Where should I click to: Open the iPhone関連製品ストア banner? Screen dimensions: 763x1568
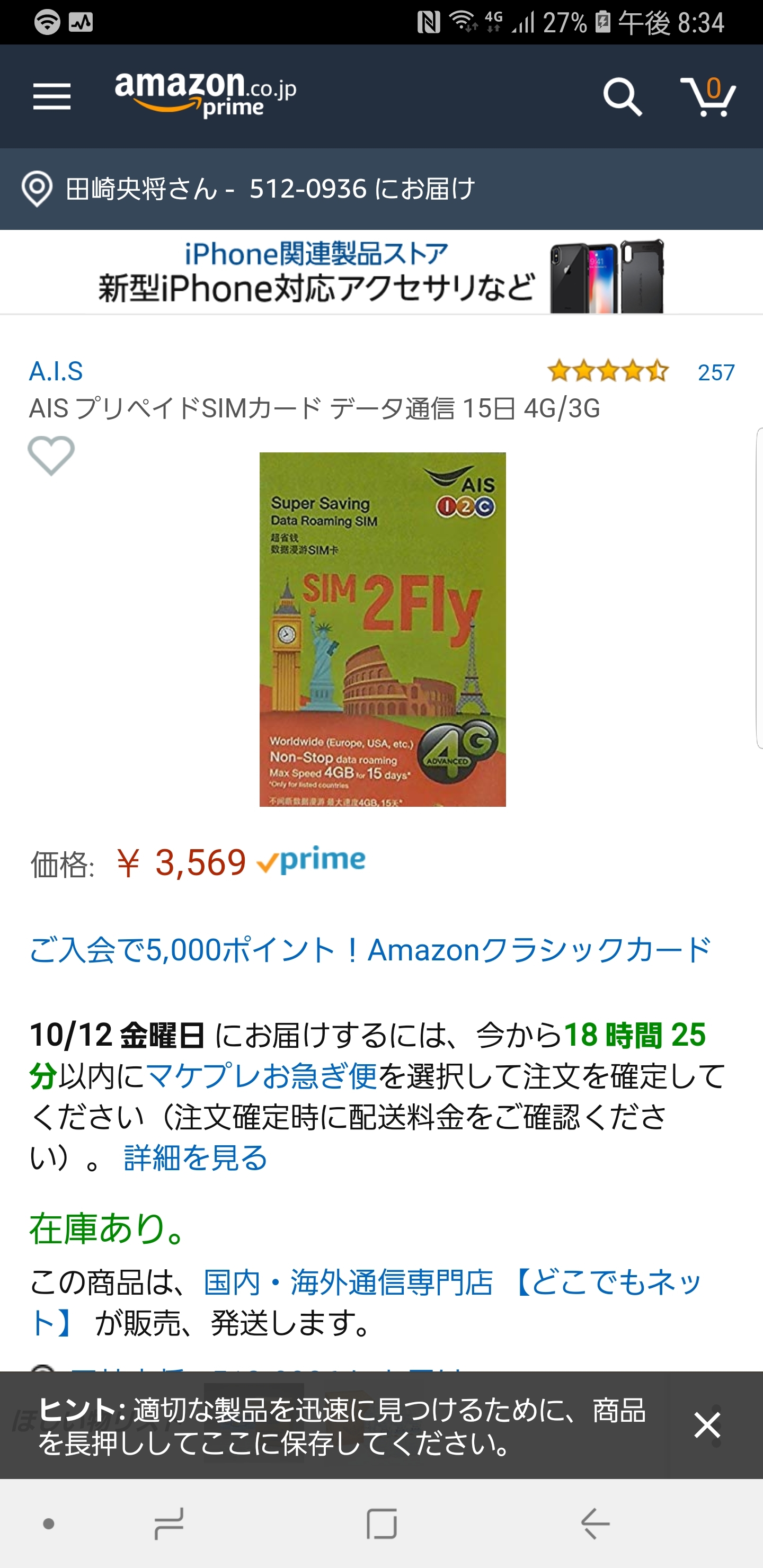(381, 272)
